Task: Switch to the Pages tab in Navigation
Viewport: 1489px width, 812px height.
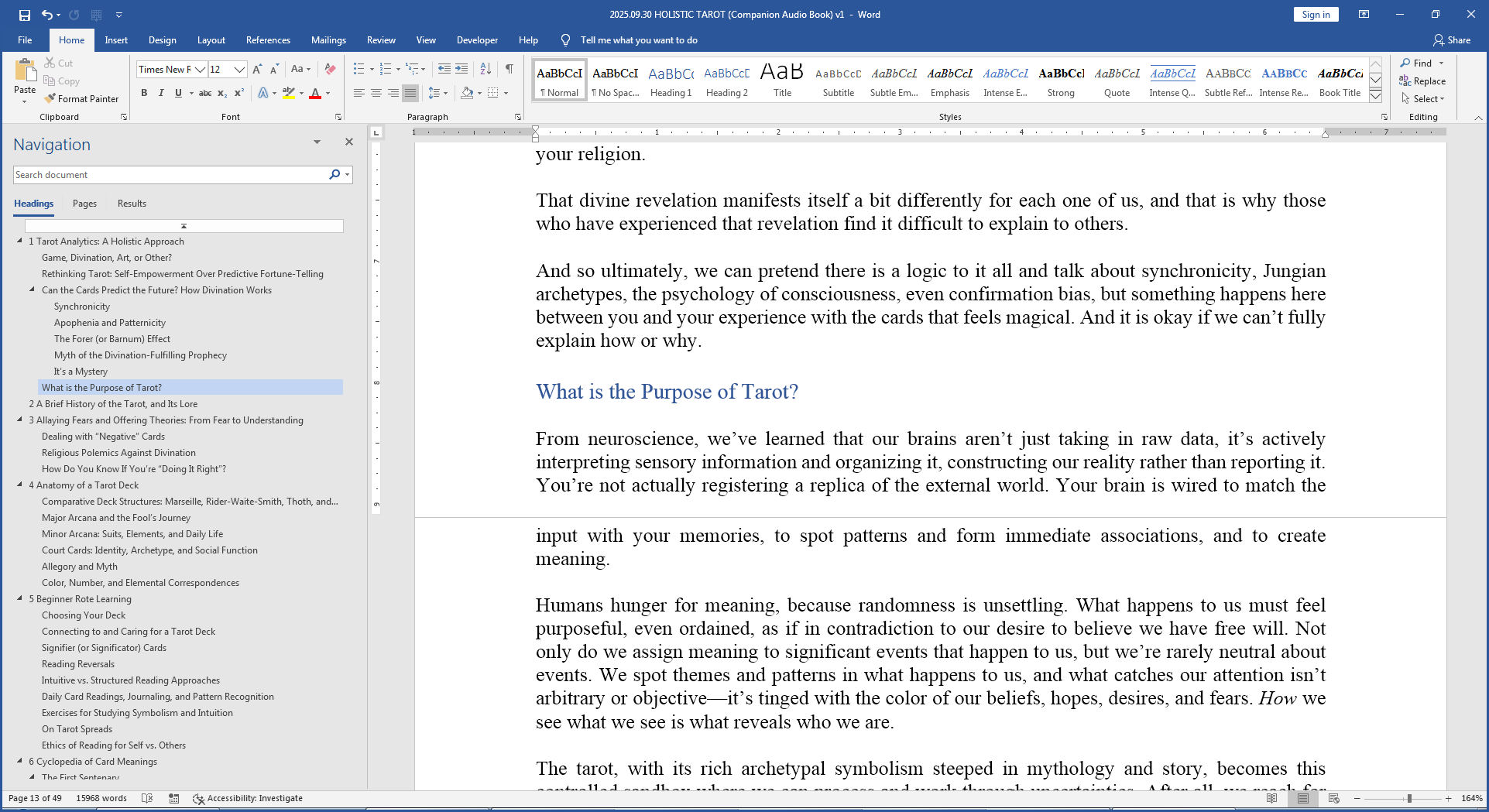Action: click(84, 204)
